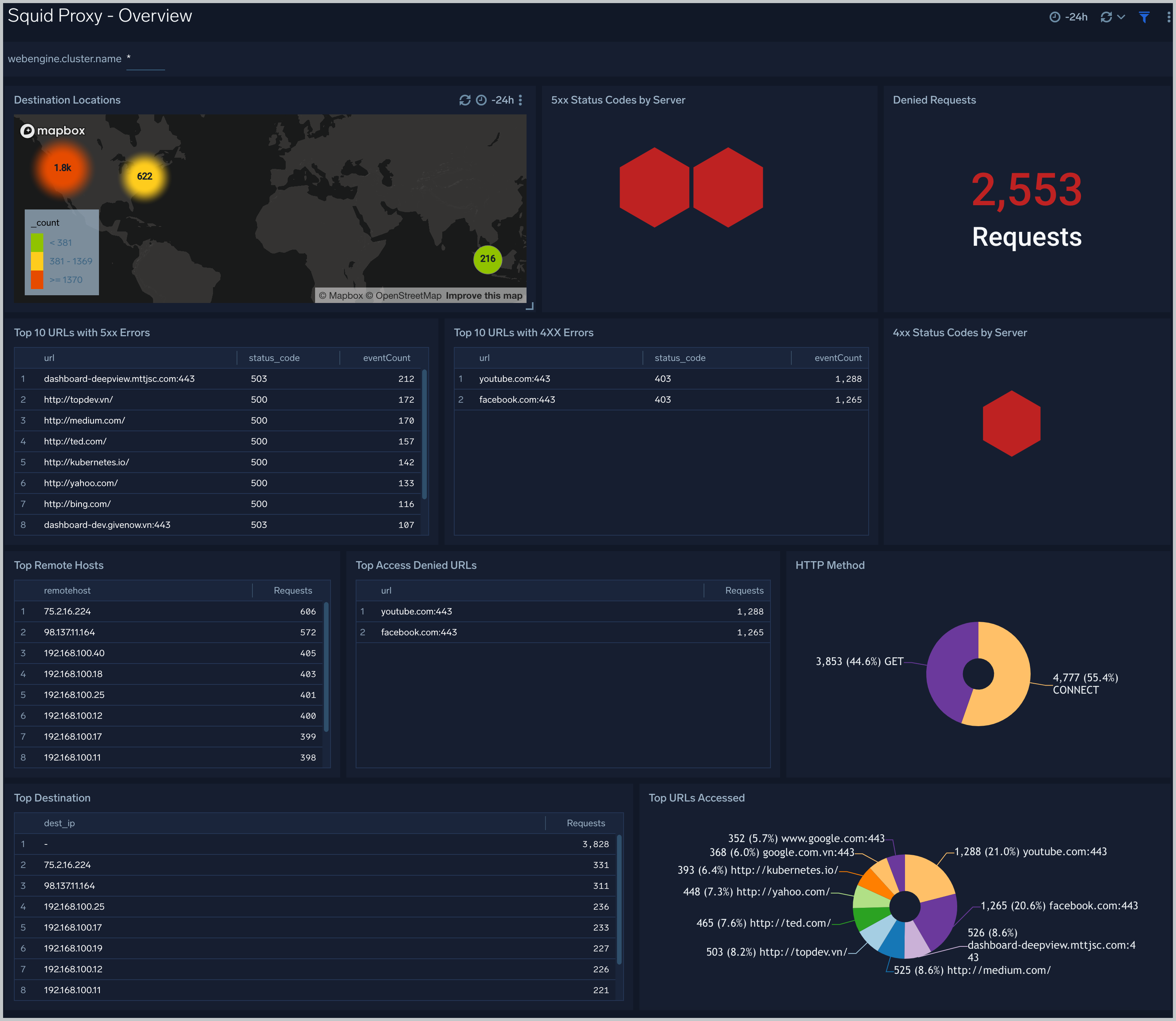Click the 622 yellow map cluster
Viewport: 1176px width, 1021px height.
pyautogui.click(x=145, y=177)
